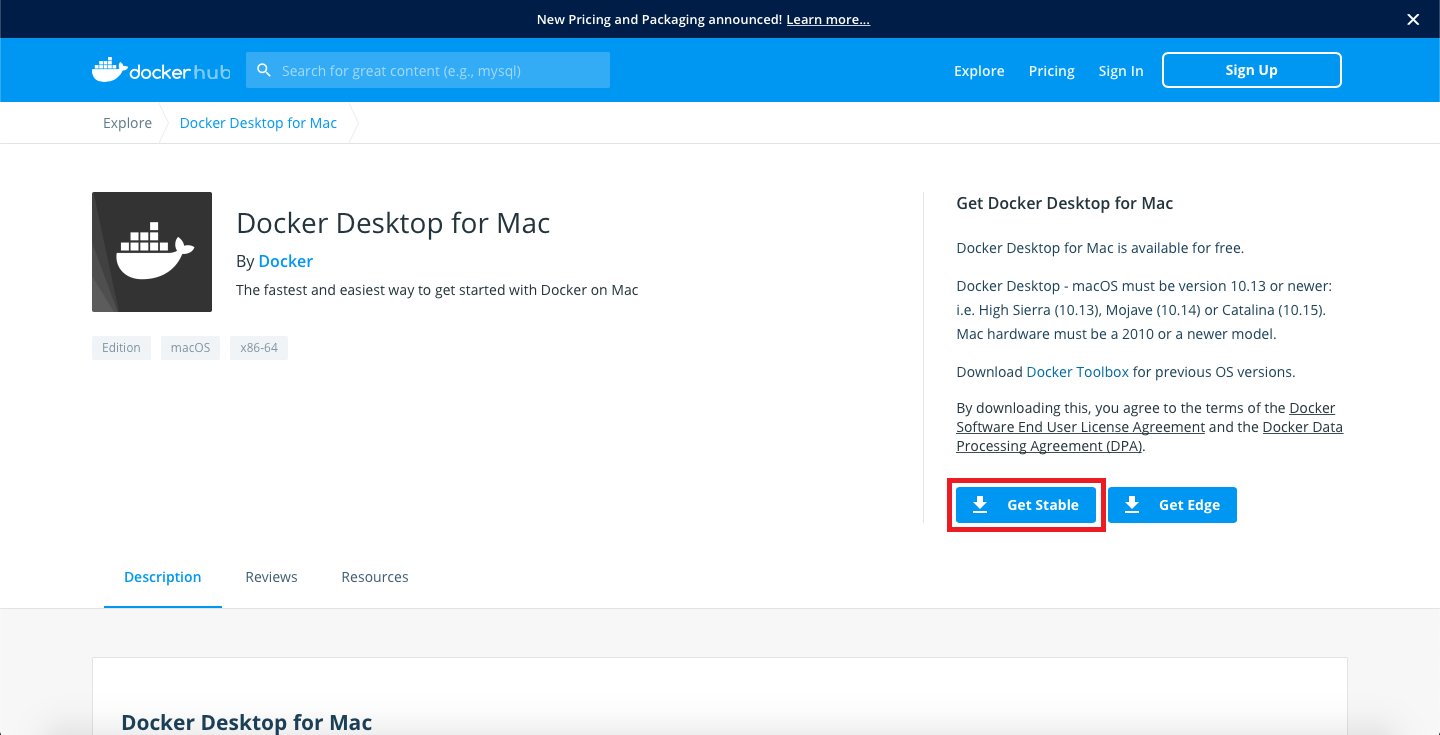This screenshot has width=1440, height=735.
Task: Click the Sign Up button
Action: 1252,70
